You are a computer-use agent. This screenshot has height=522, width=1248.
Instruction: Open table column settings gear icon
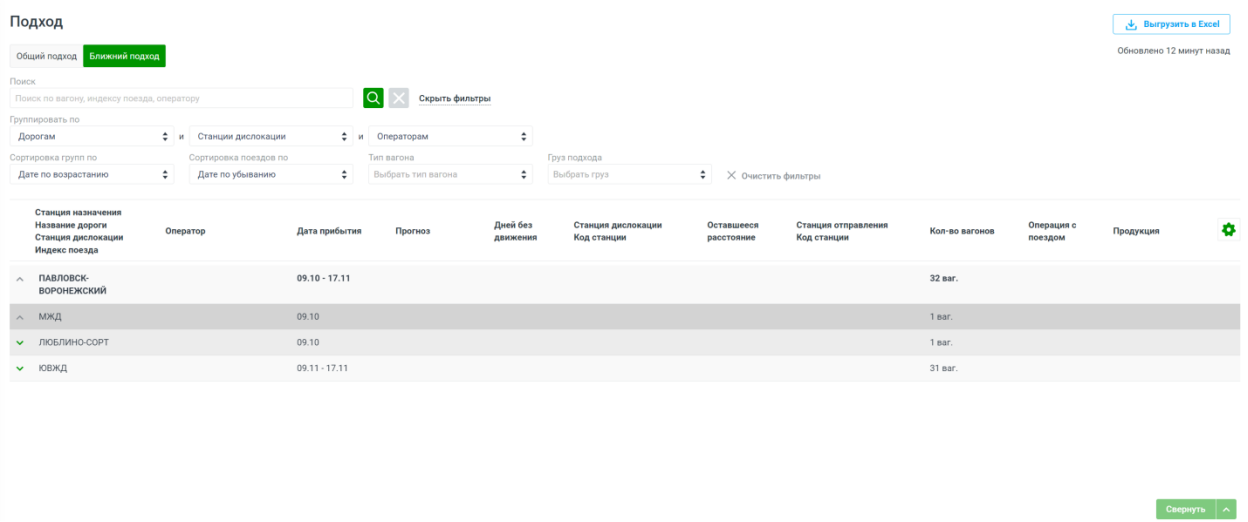coord(1228,230)
